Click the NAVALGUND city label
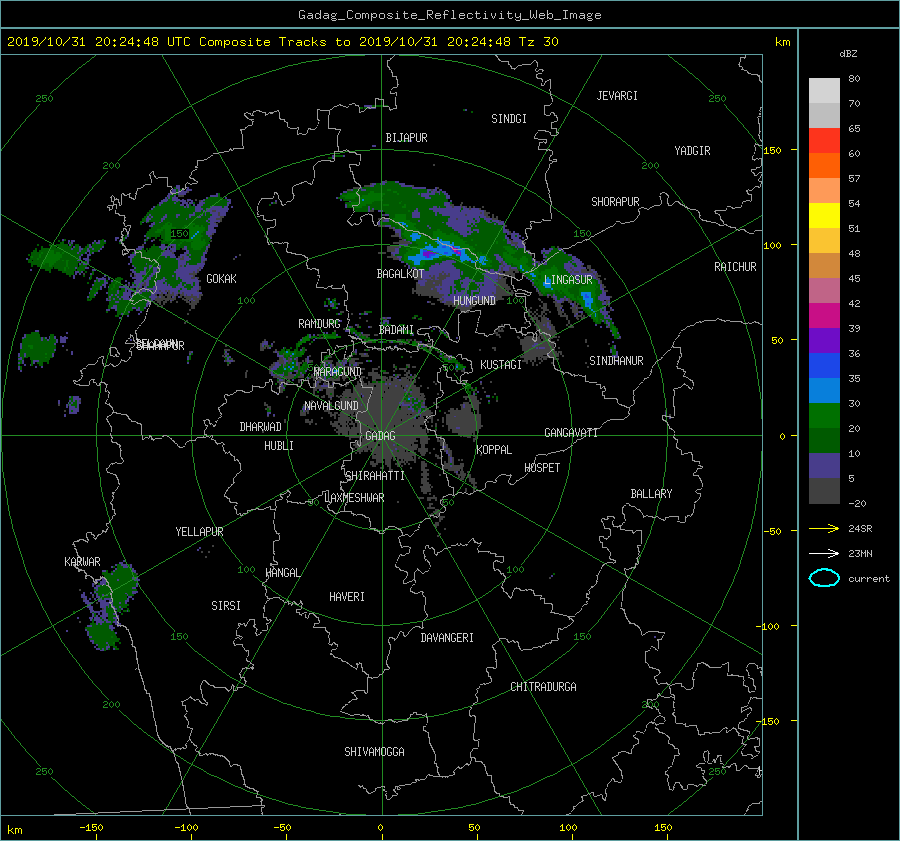Image resolution: width=900 pixels, height=841 pixels. coord(331,406)
